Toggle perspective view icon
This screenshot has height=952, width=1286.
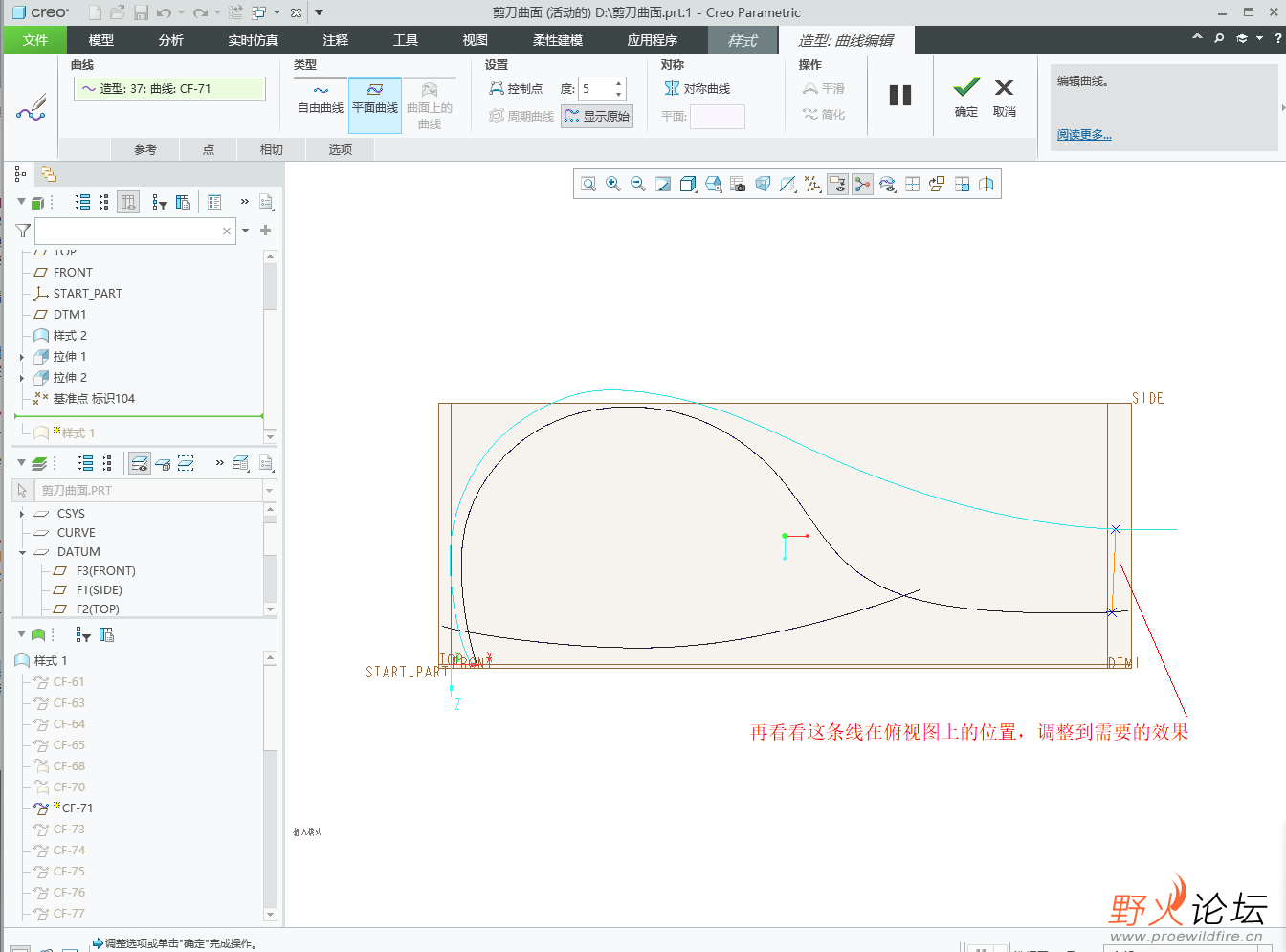763,184
